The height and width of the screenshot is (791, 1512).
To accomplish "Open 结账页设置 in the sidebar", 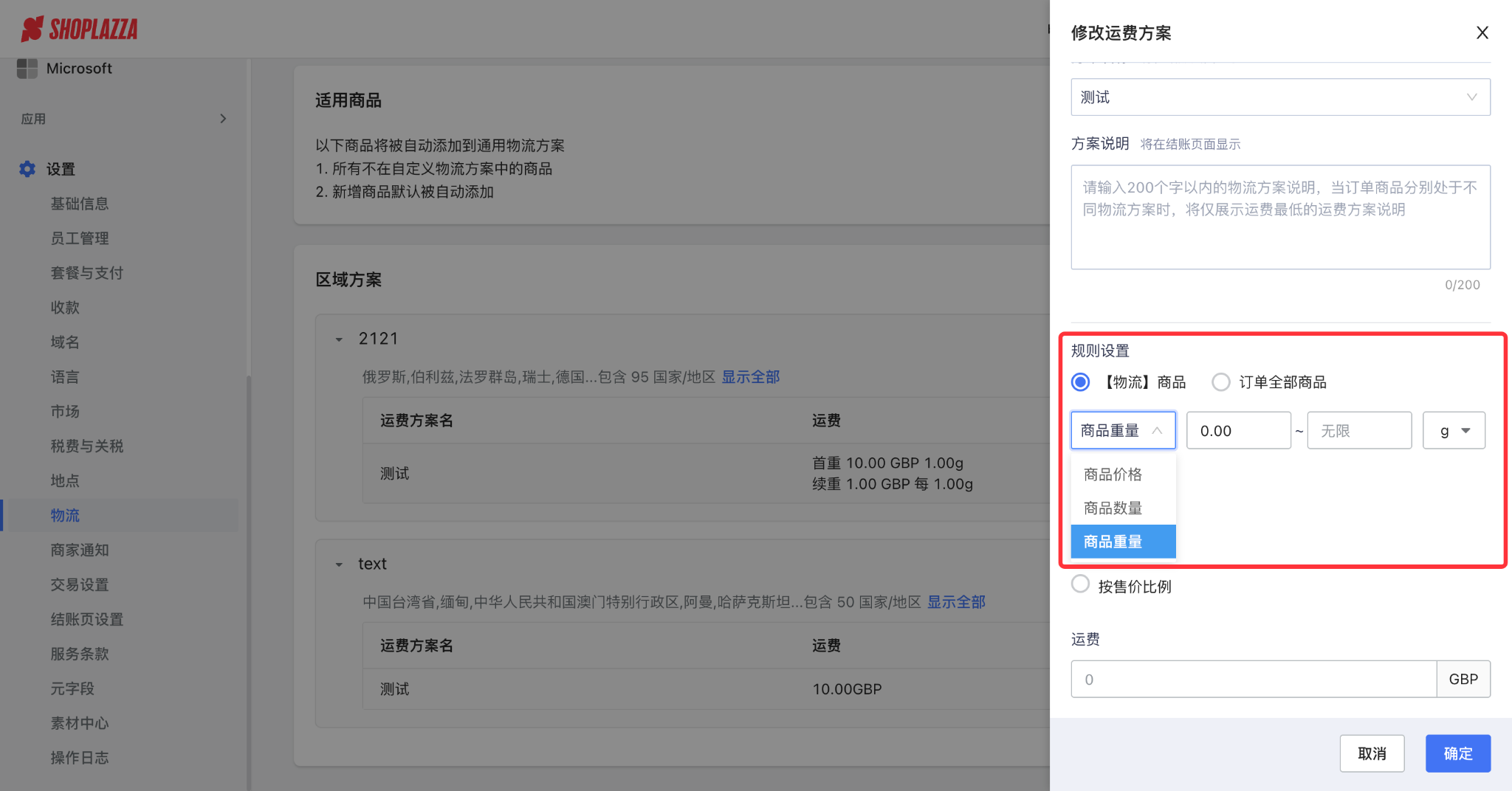I will (x=86, y=620).
